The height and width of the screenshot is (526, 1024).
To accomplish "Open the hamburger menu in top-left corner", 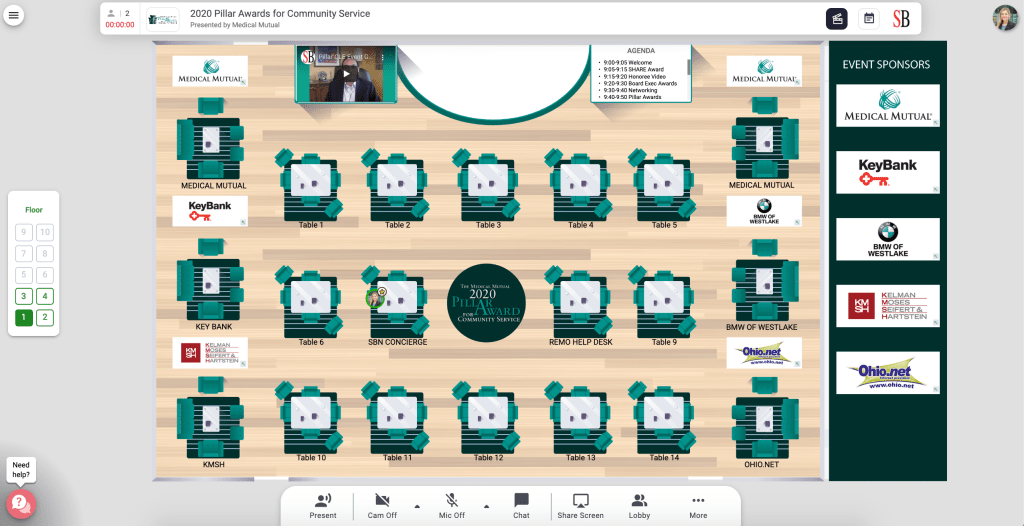I will pos(14,16).
